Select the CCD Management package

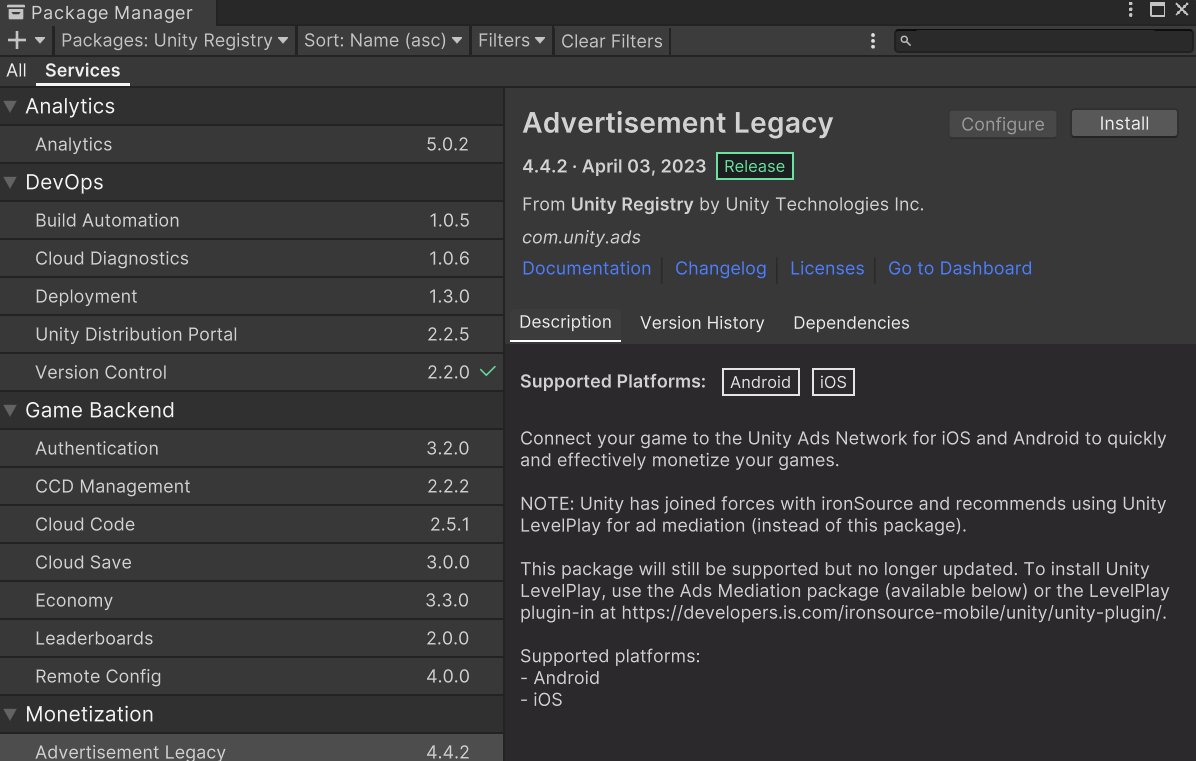(252, 486)
